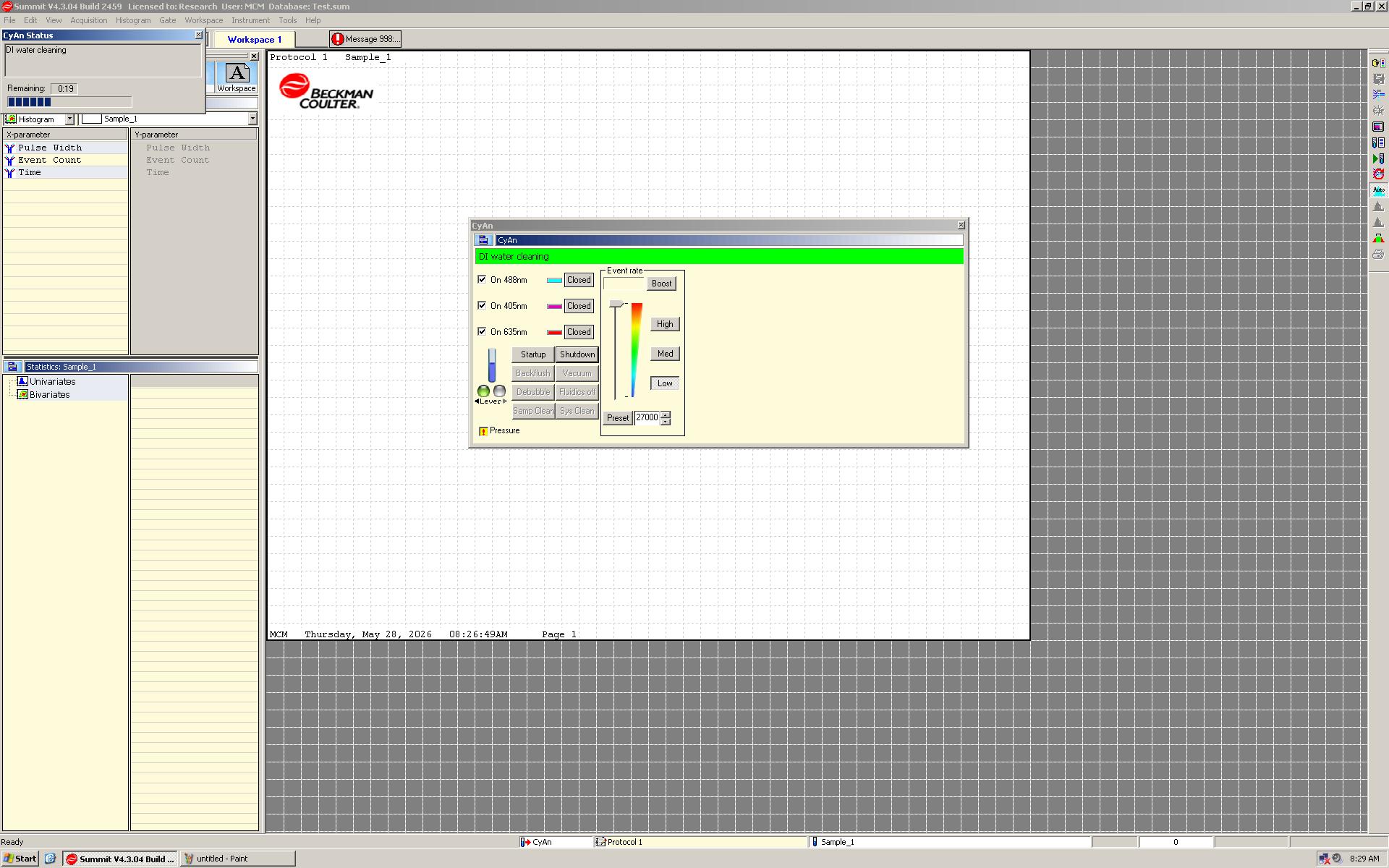The image size is (1389, 868).
Task: Increase the event rate preset value spinner
Action: (666, 414)
